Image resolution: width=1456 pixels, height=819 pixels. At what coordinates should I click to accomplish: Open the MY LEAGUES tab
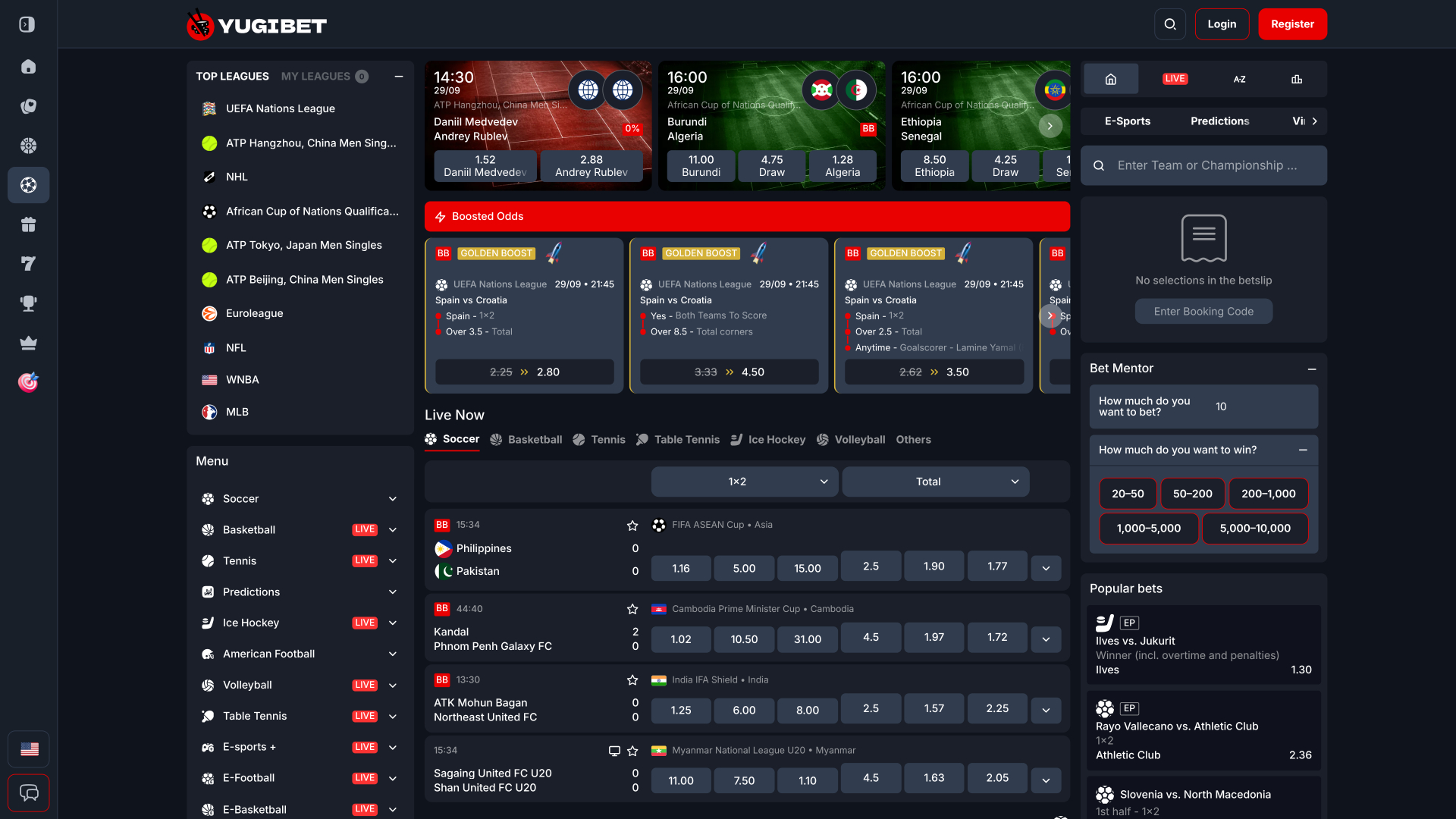pos(324,77)
